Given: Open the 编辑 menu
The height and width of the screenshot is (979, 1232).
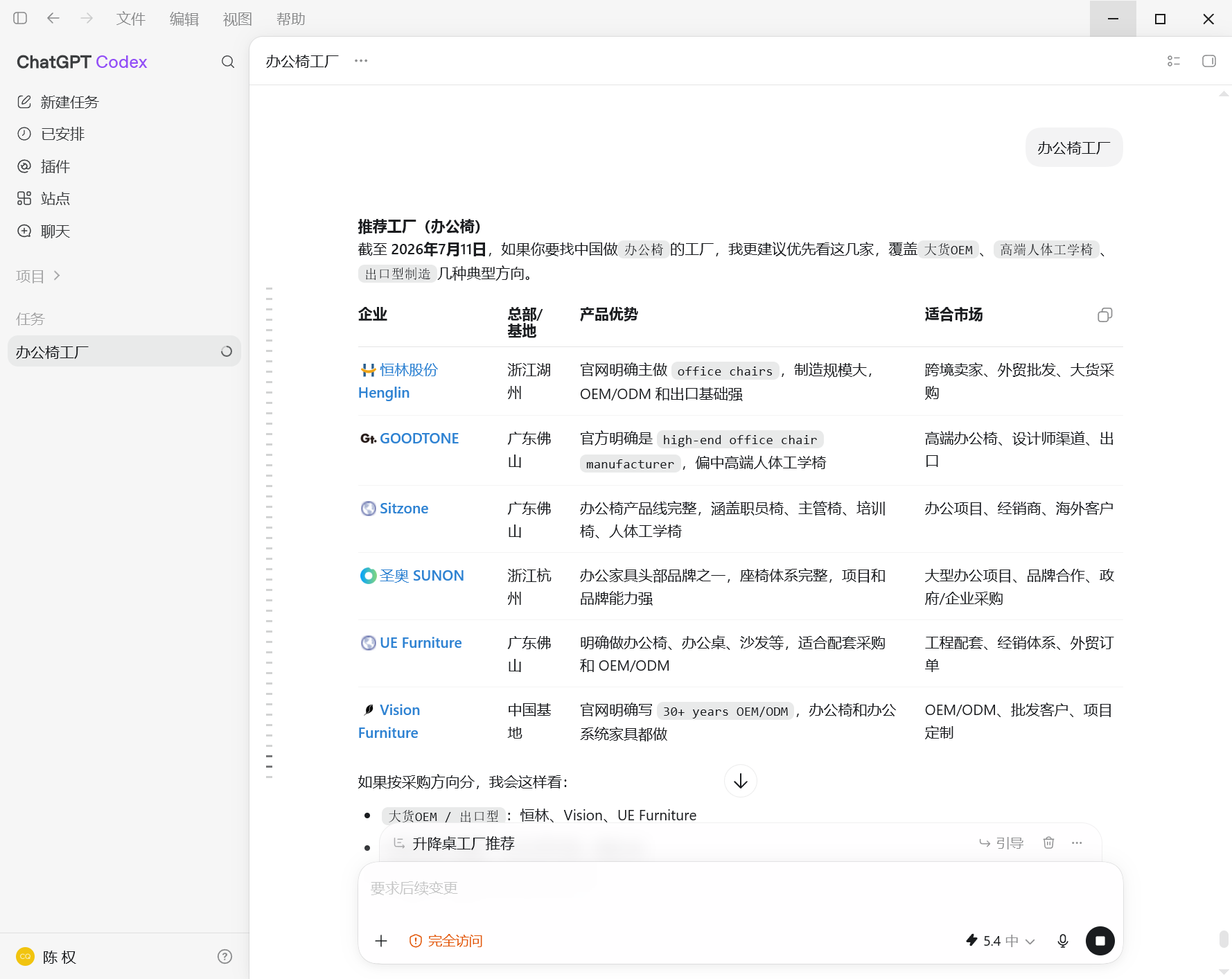Looking at the screenshot, I should [184, 19].
